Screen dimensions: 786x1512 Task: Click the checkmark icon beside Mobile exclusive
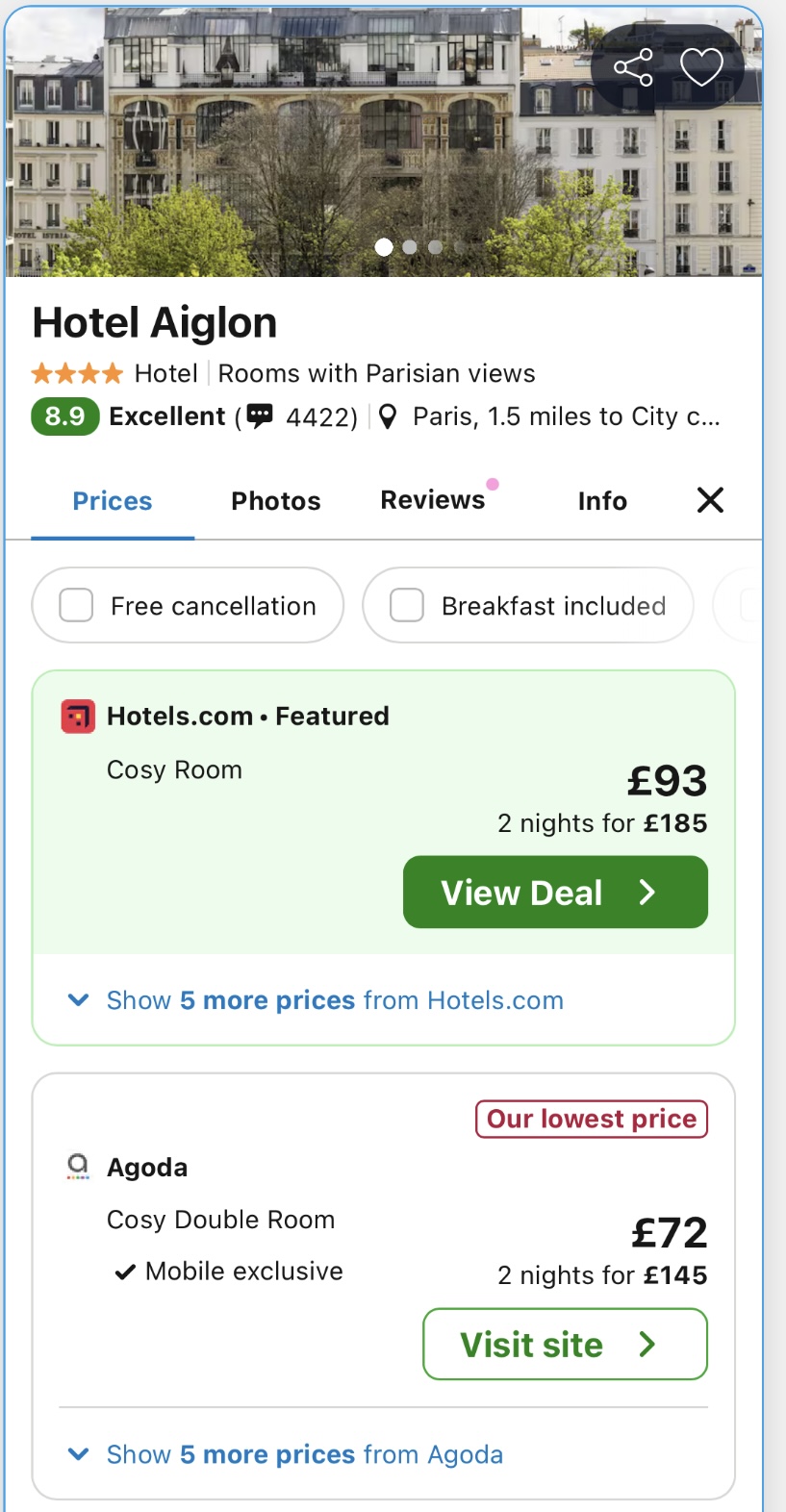click(124, 1271)
